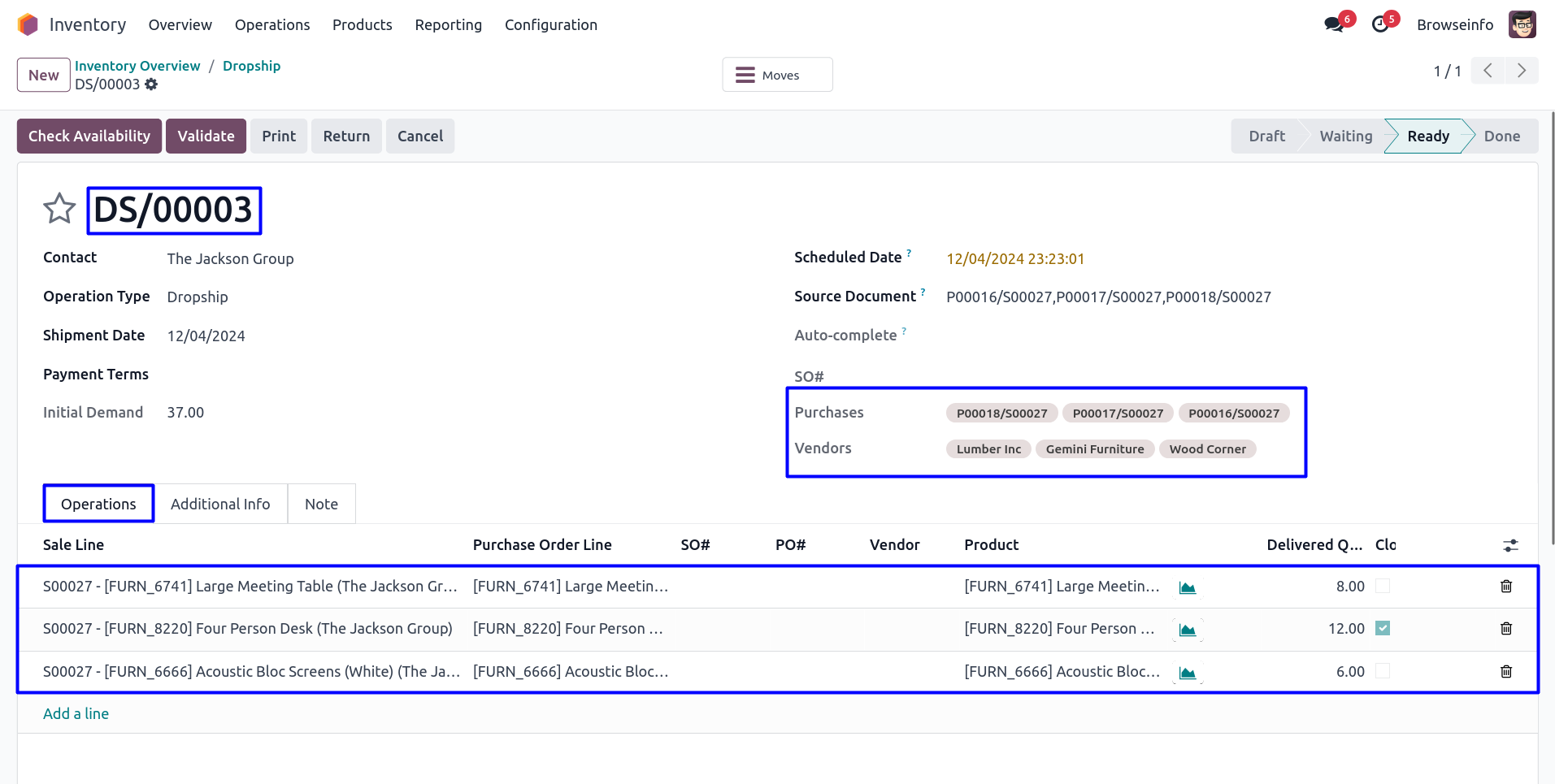1555x784 pixels.
Task: Switch to the Additional Info tab
Action: pyautogui.click(x=220, y=505)
